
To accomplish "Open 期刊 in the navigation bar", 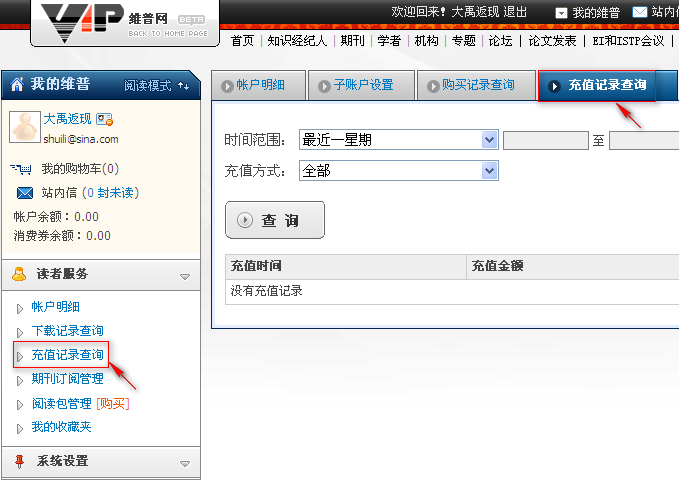I will pyautogui.click(x=352, y=41).
